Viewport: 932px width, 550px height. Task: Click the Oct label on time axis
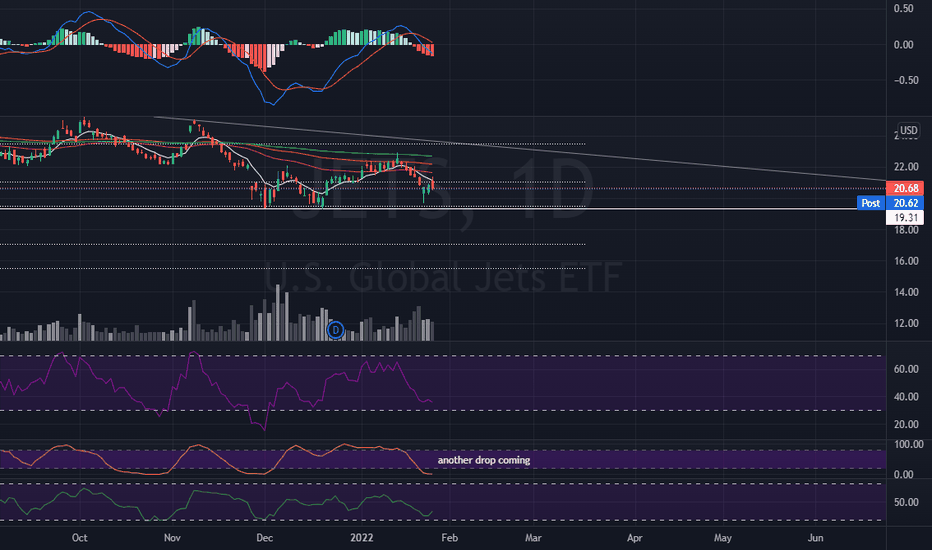coord(80,538)
